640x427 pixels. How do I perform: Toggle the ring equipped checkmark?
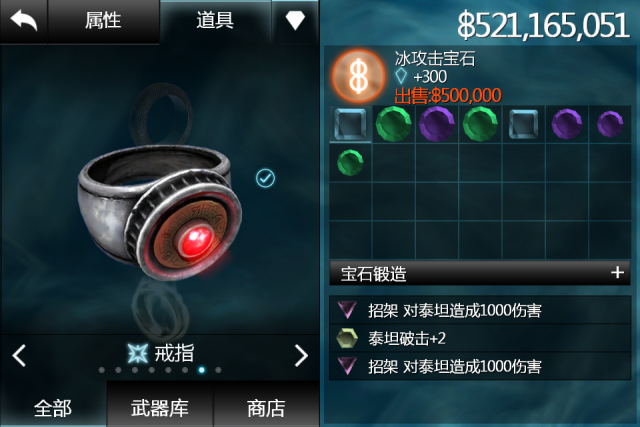(265, 178)
